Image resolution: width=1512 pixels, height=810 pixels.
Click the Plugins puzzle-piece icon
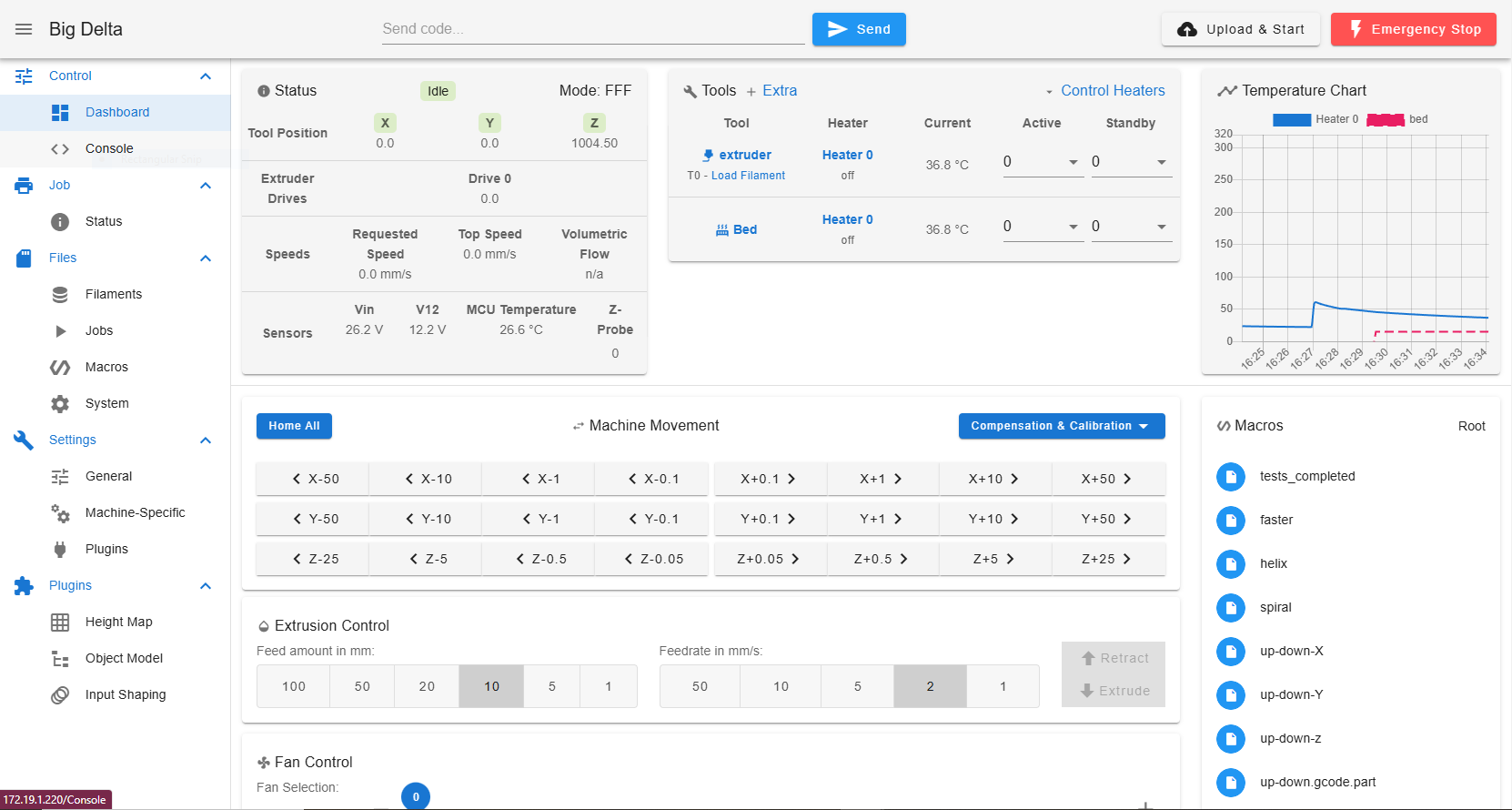24,586
